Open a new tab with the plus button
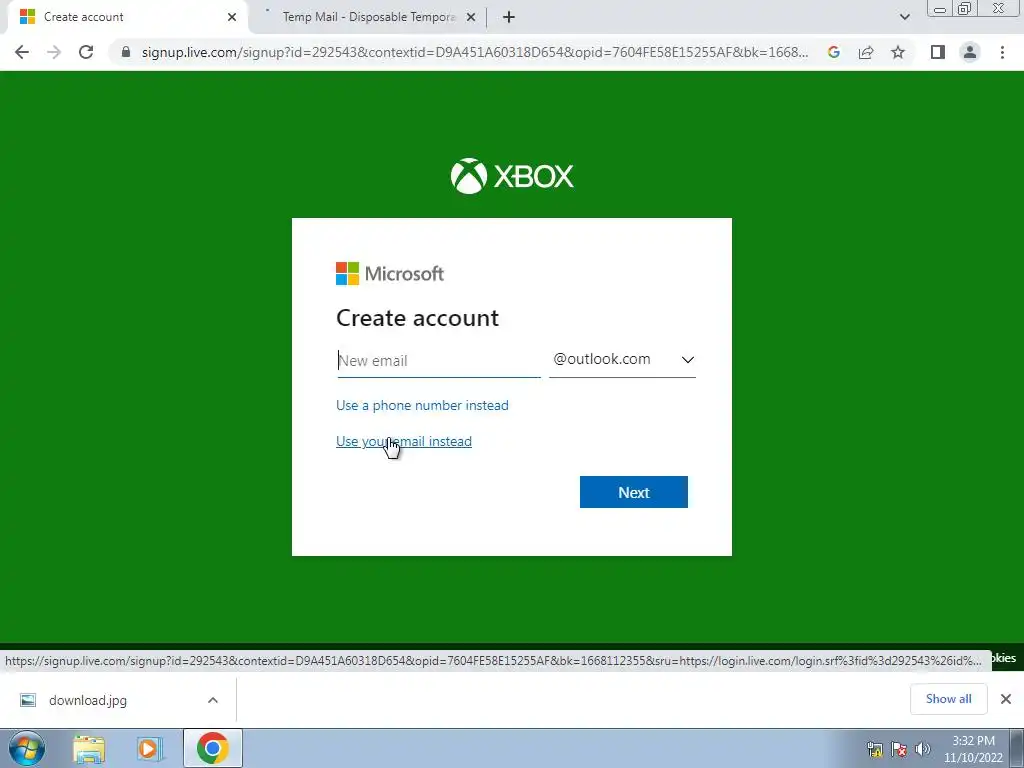The height and width of the screenshot is (768, 1024). coord(509,17)
